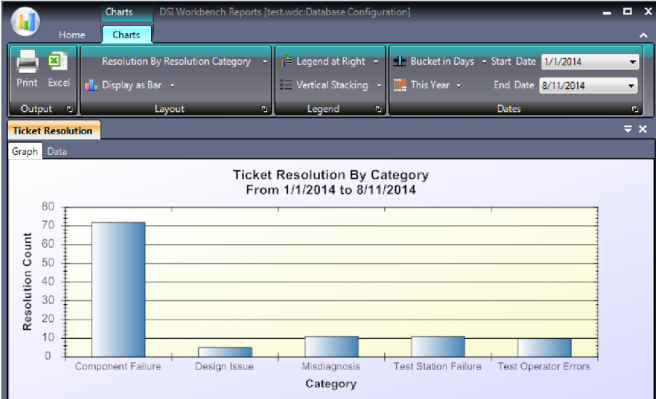The width and height of the screenshot is (656, 399).
Task: Click the 'Component Failure' axis label
Action: (118, 366)
